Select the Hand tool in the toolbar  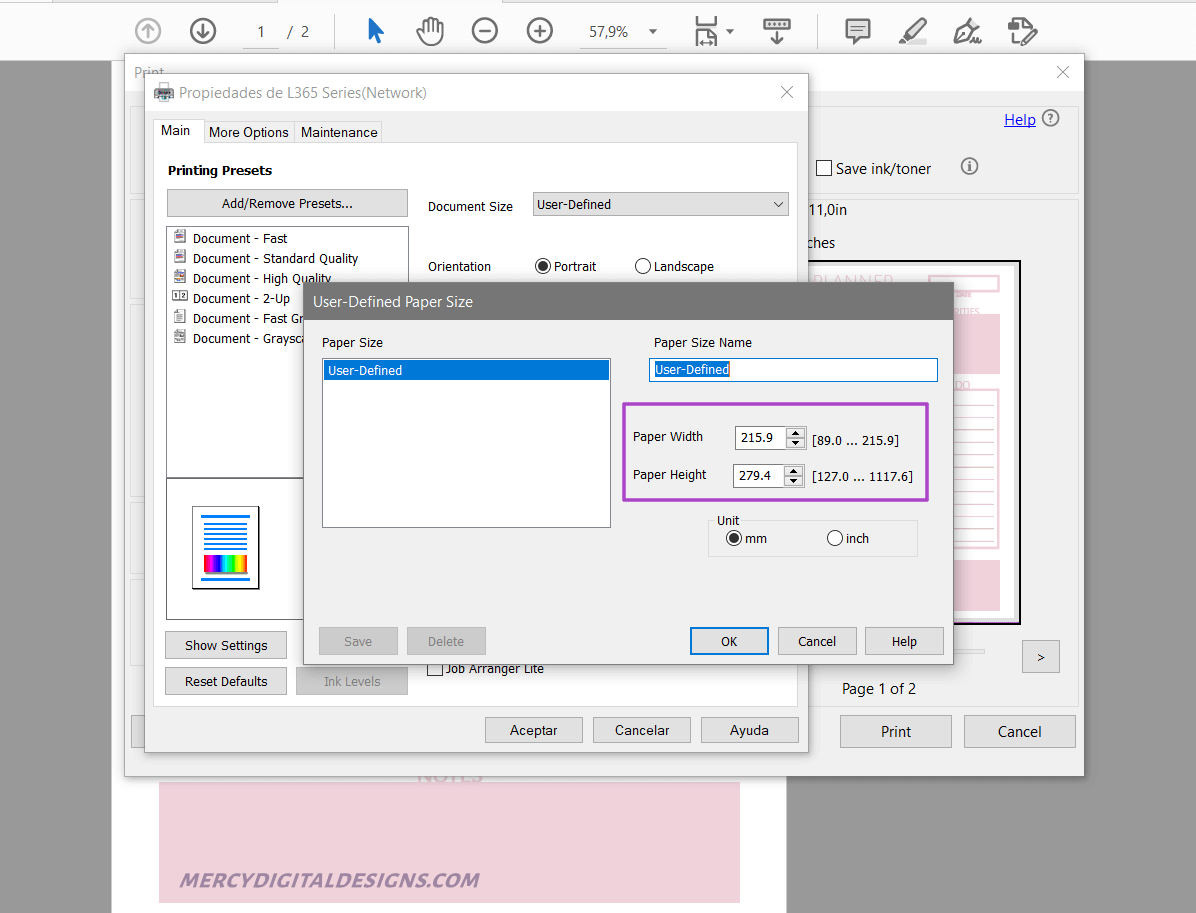click(430, 30)
